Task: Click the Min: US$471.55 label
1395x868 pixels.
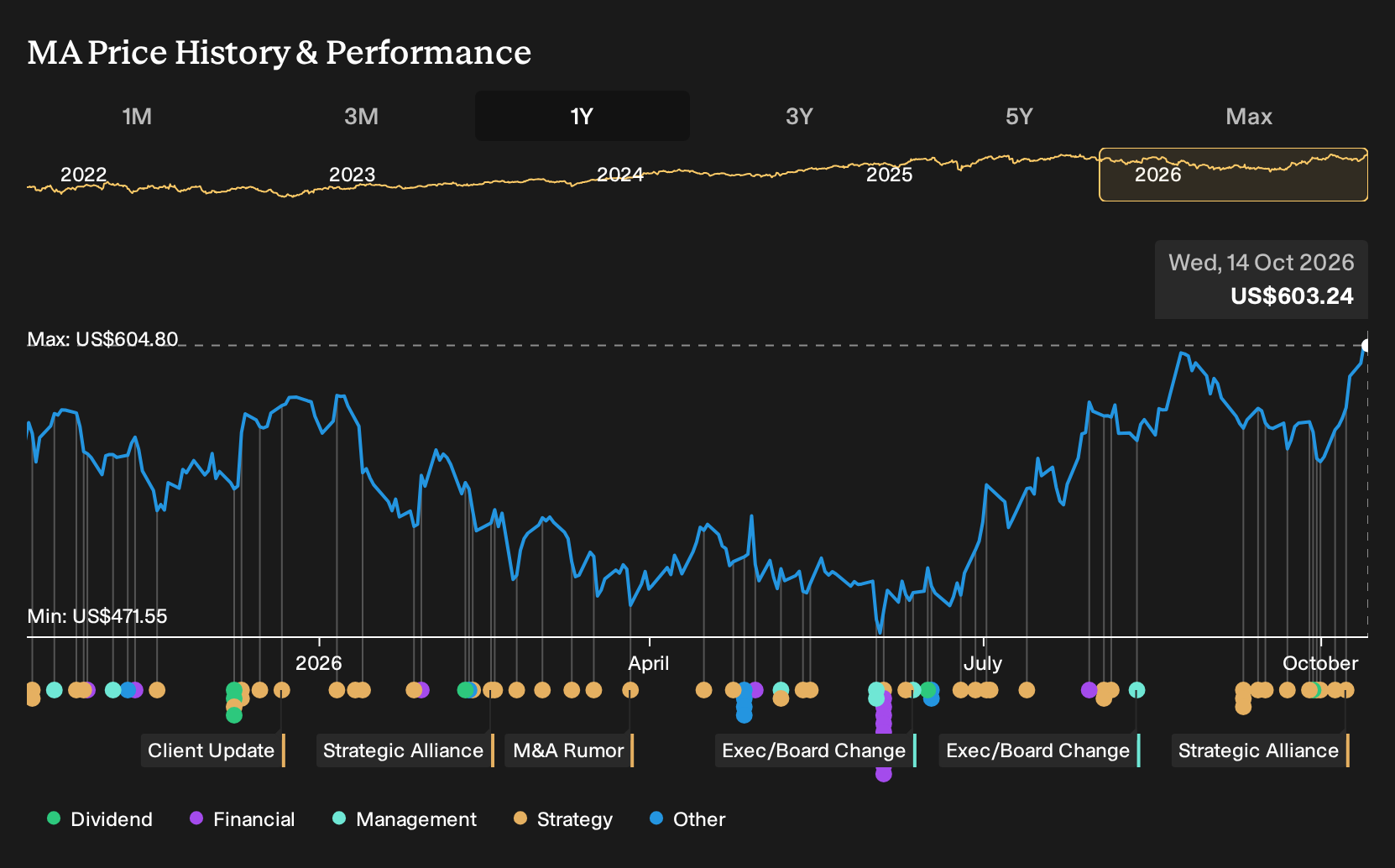Action: (97, 616)
